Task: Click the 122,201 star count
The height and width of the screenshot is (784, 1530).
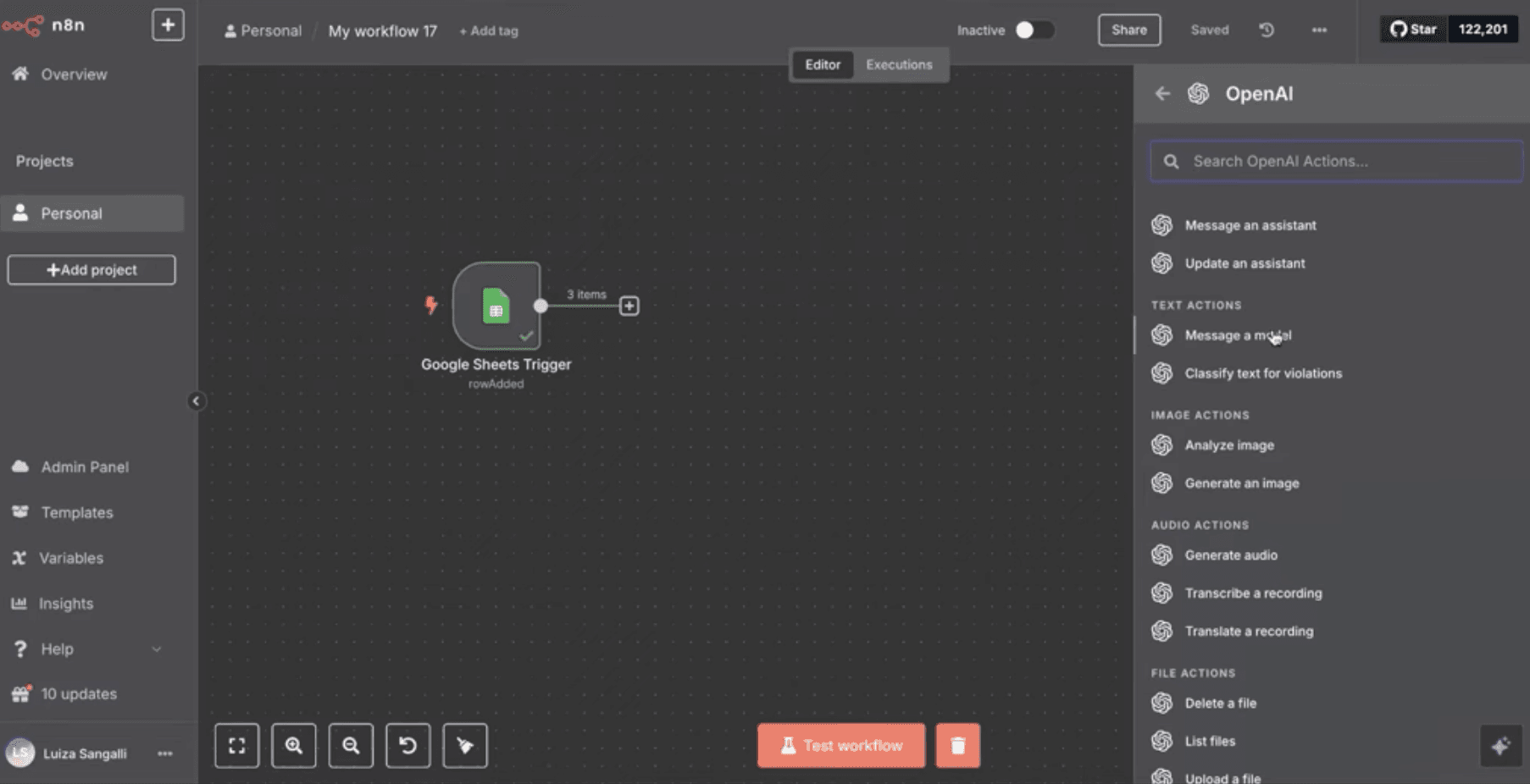Action: (1483, 29)
